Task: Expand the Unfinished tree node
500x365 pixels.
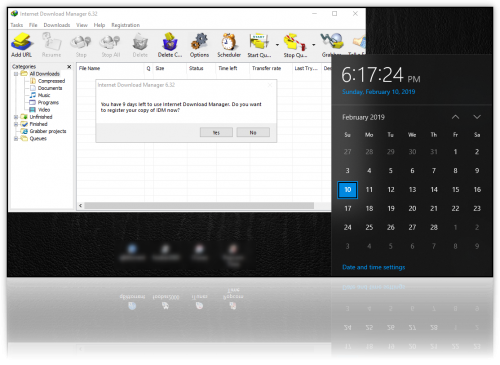Action: 16,117
